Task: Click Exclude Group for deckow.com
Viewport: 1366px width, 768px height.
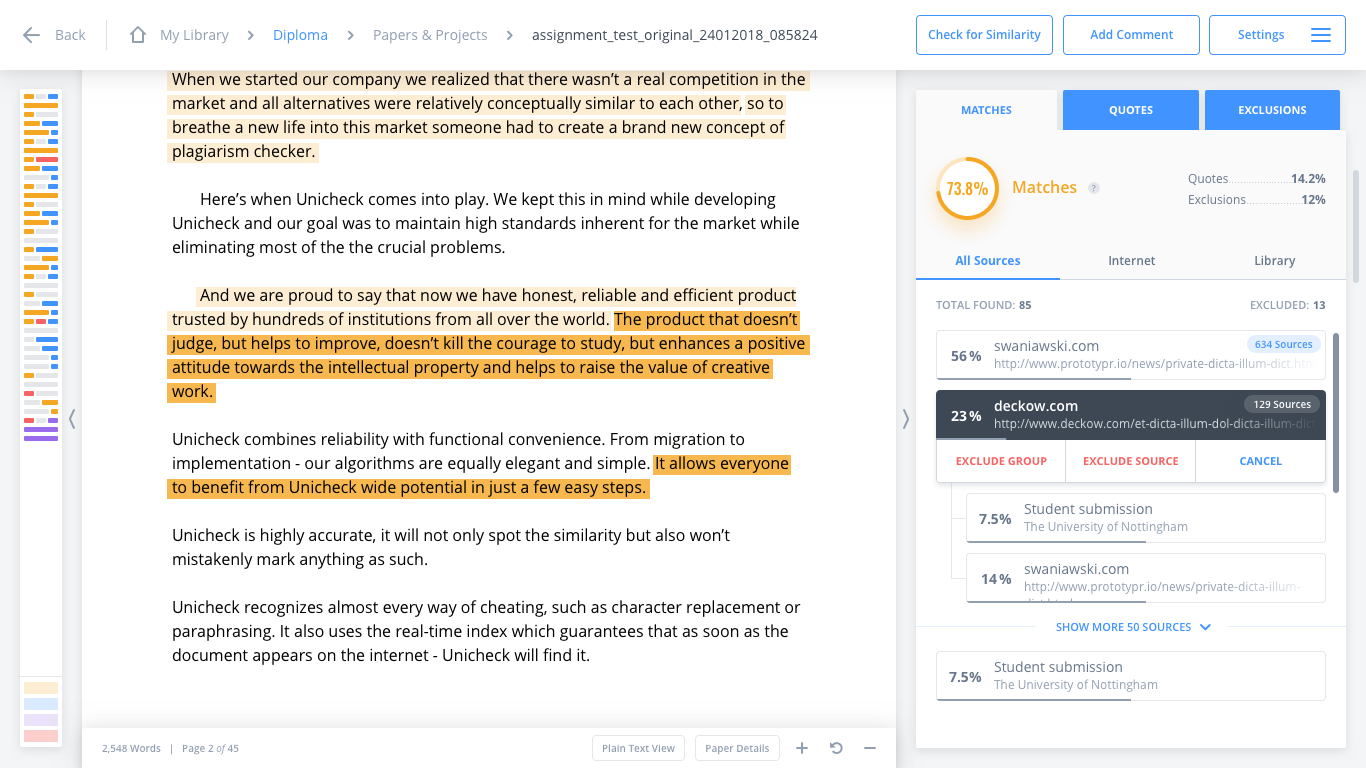Action: click(x=1001, y=461)
